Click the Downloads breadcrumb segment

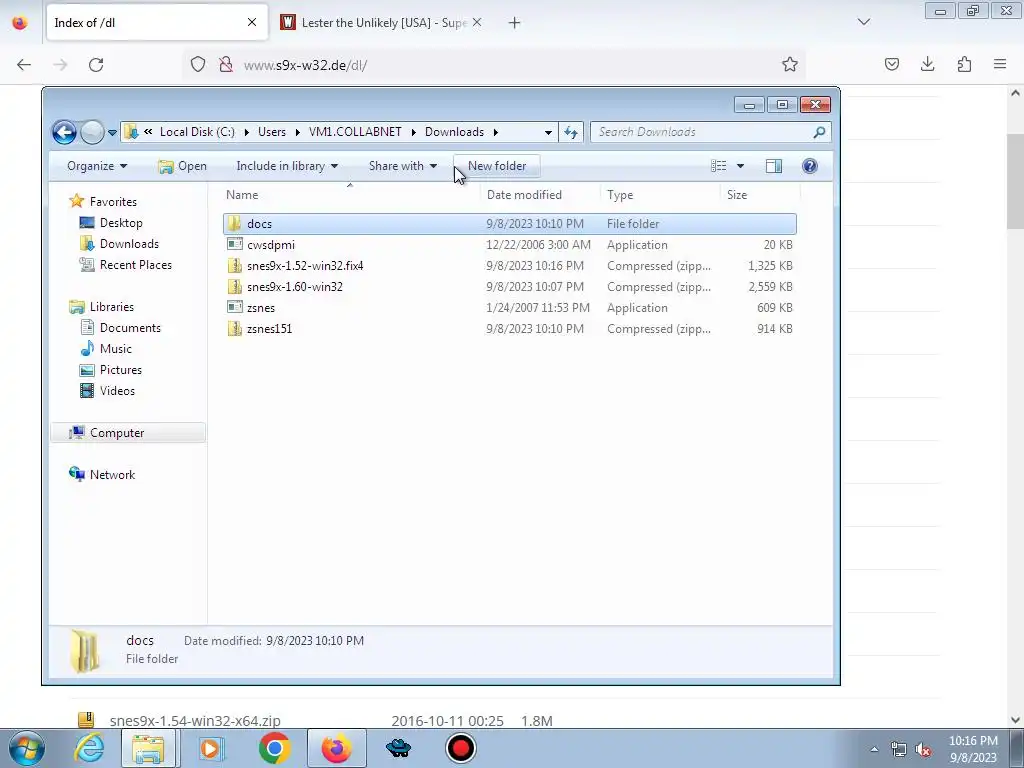coord(455,132)
